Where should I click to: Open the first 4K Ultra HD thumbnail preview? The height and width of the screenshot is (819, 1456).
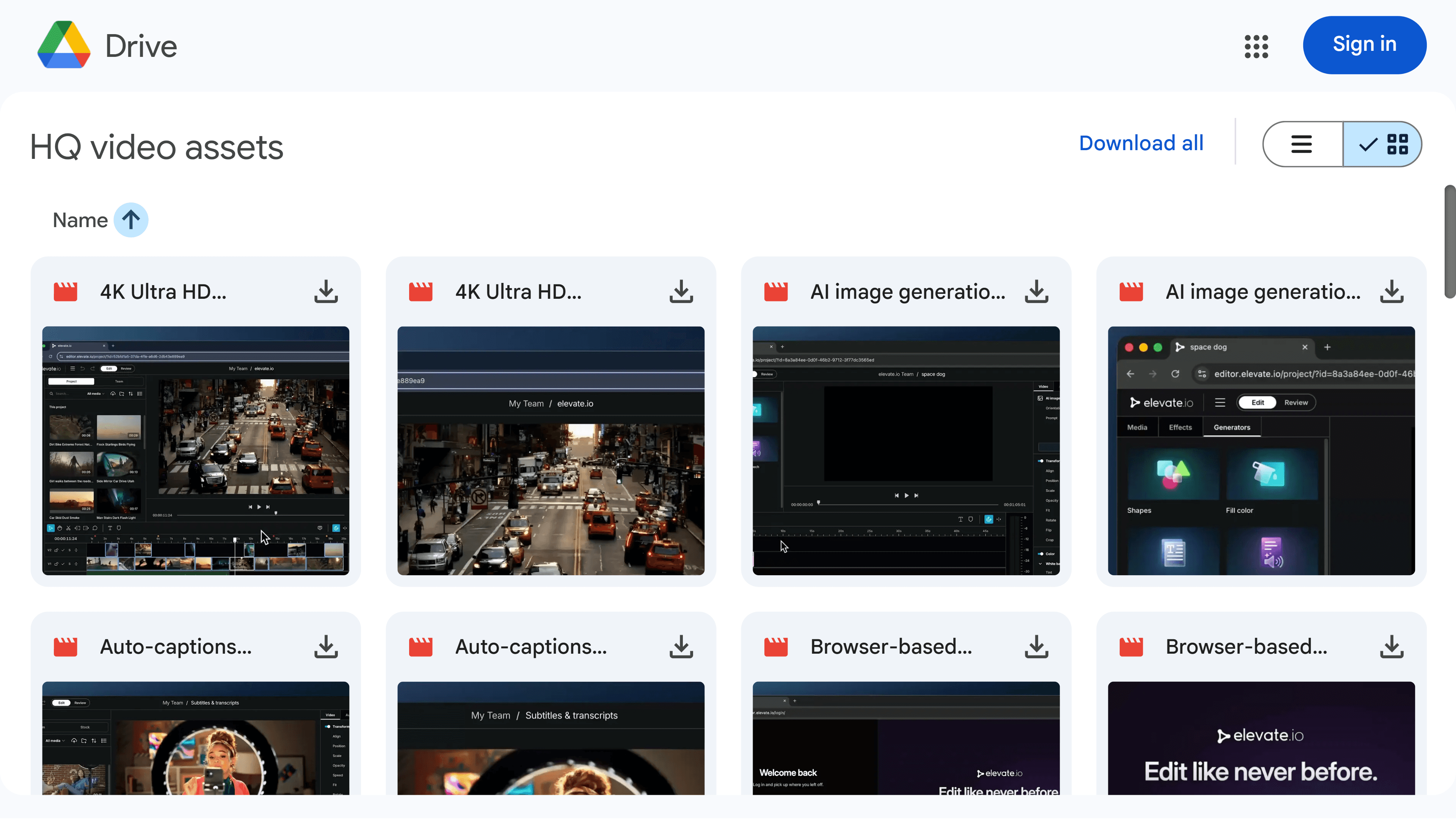coord(196,450)
